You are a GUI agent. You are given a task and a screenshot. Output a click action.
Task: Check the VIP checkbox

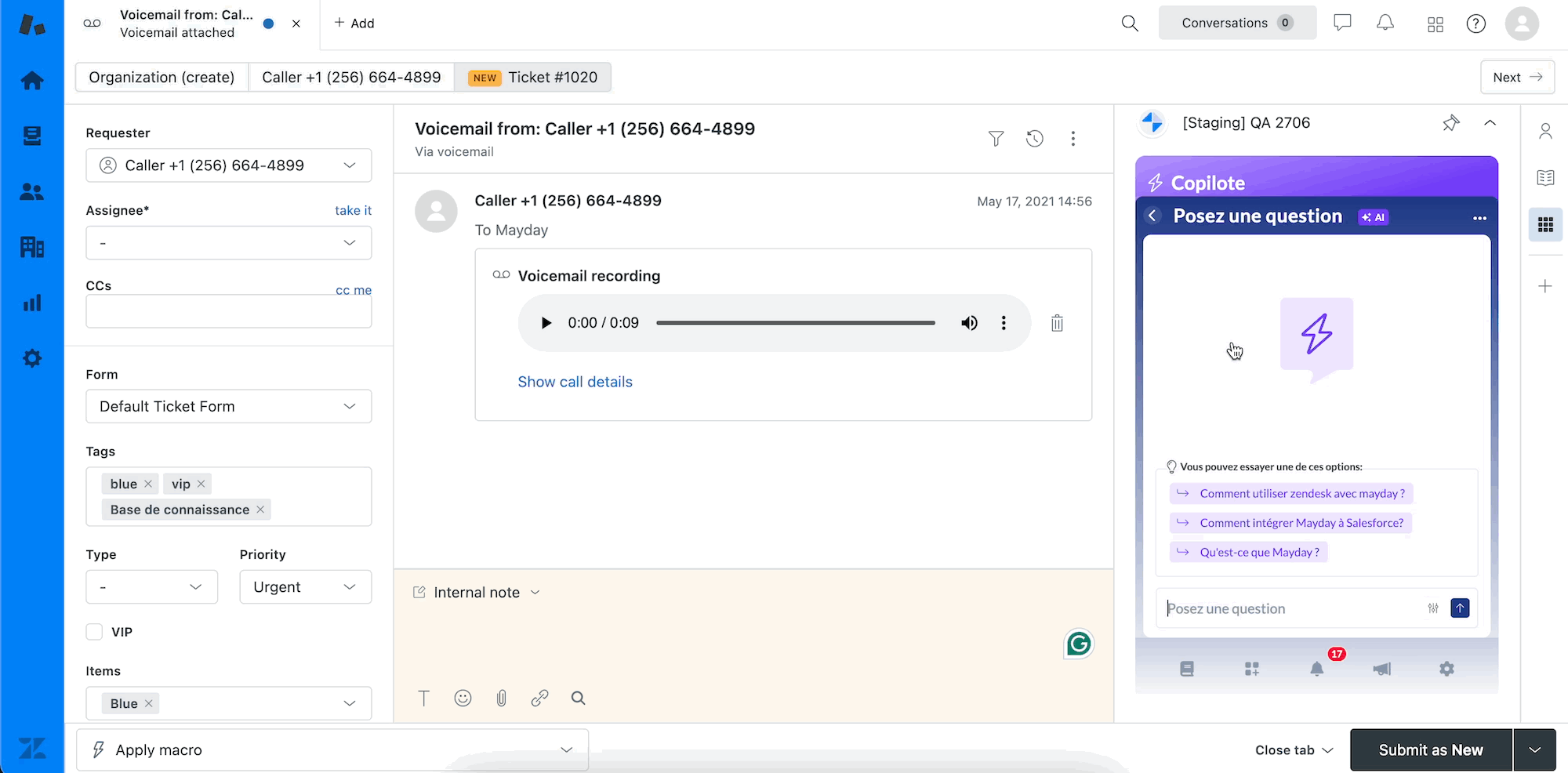click(95, 632)
